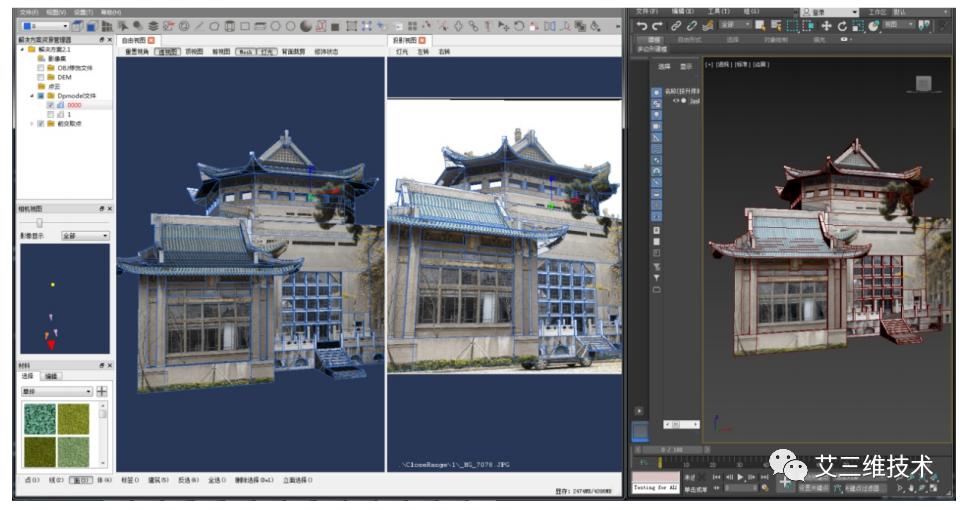Click the perspective view button
Viewport: 966px width, 510px height.
(x=167, y=52)
